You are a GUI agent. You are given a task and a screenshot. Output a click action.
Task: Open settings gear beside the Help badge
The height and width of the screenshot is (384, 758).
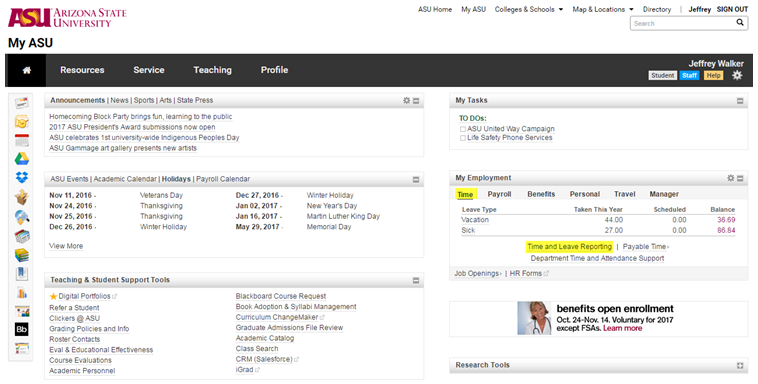pos(737,75)
